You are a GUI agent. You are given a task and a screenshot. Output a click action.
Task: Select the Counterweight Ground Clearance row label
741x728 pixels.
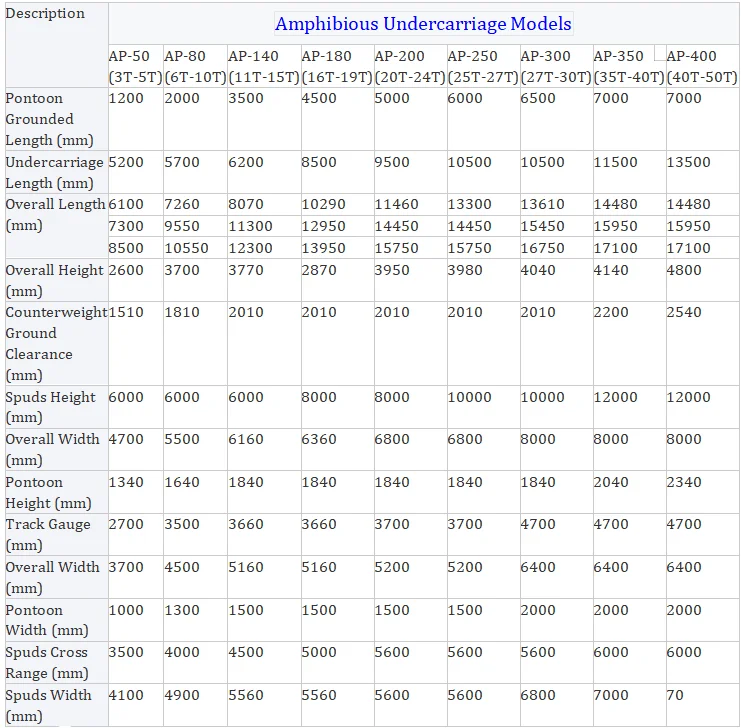56,344
